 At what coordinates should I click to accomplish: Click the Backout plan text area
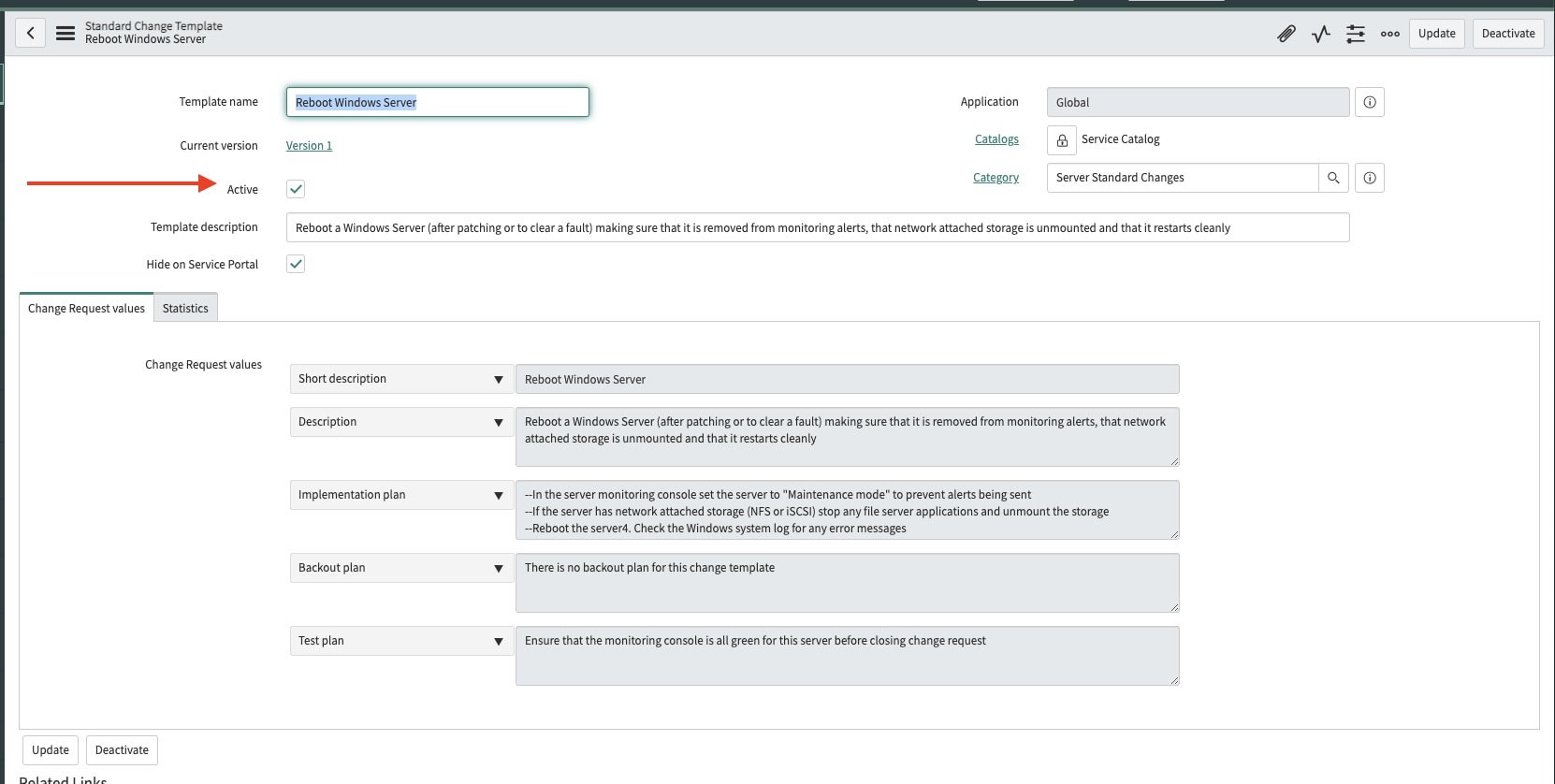(x=848, y=583)
